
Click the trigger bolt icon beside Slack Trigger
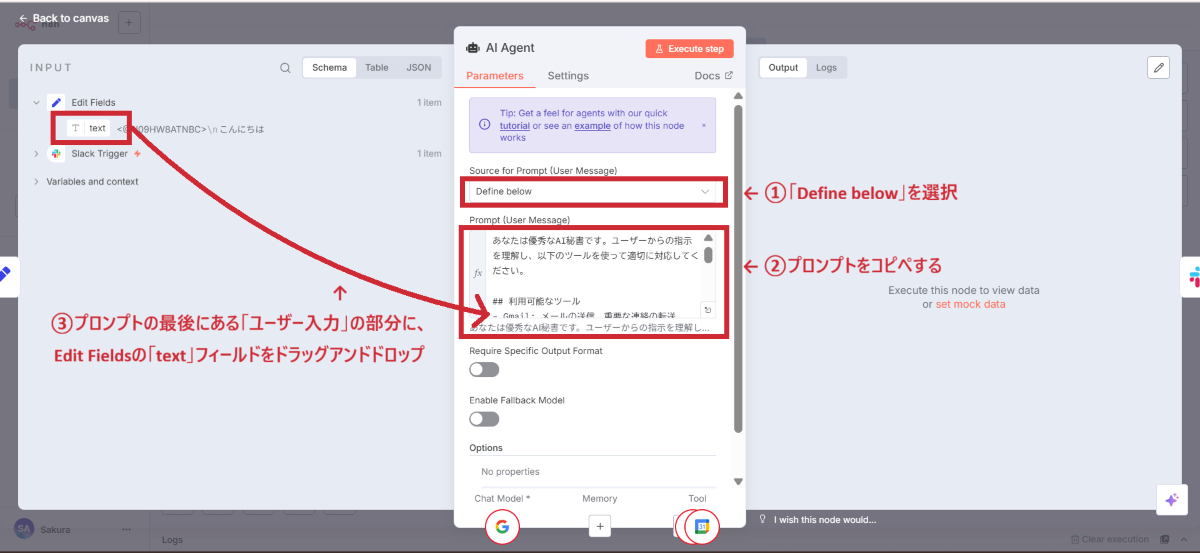click(x=137, y=154)
